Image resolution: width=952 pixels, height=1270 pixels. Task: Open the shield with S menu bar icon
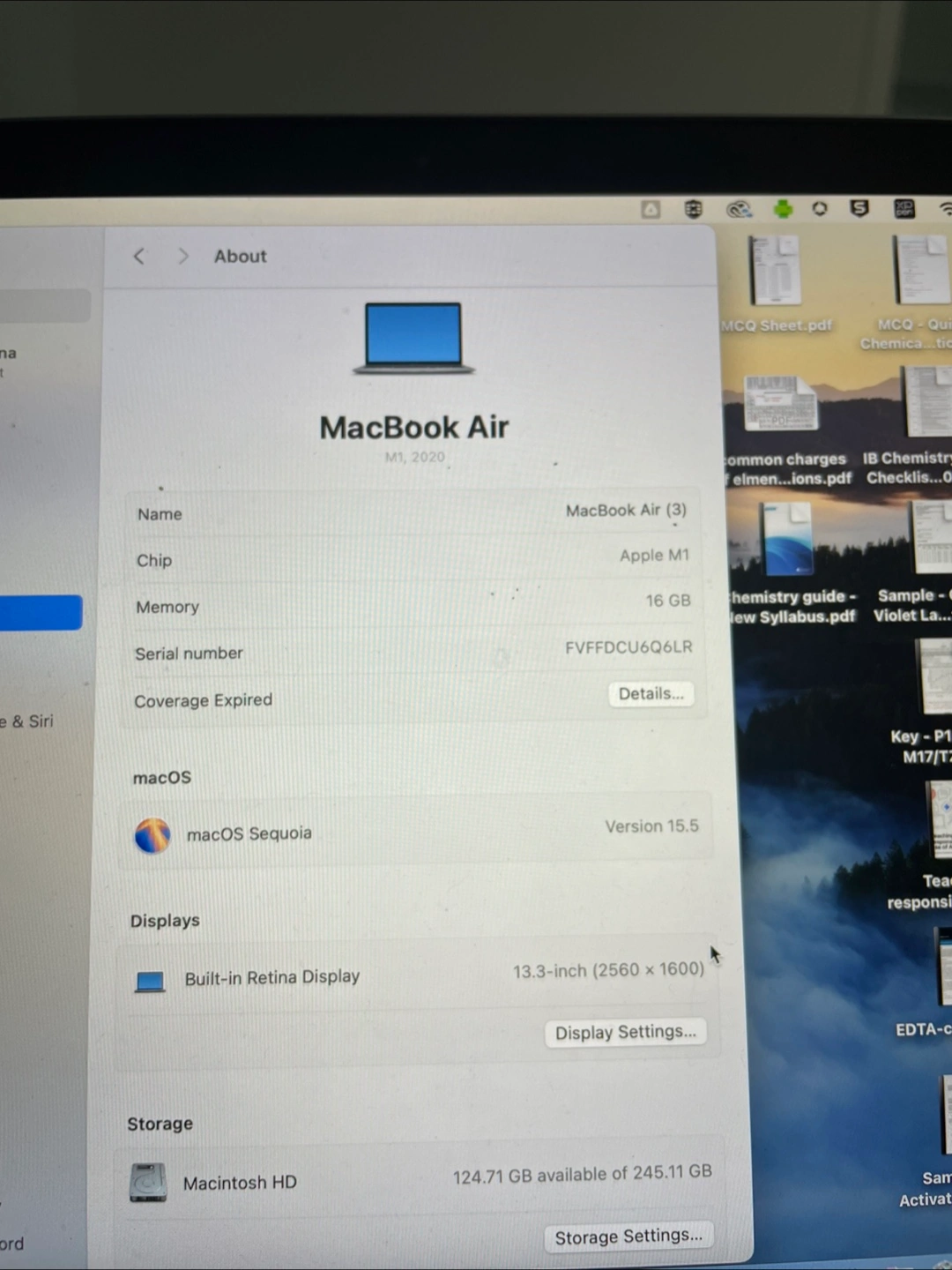click(x=859, y=208)
